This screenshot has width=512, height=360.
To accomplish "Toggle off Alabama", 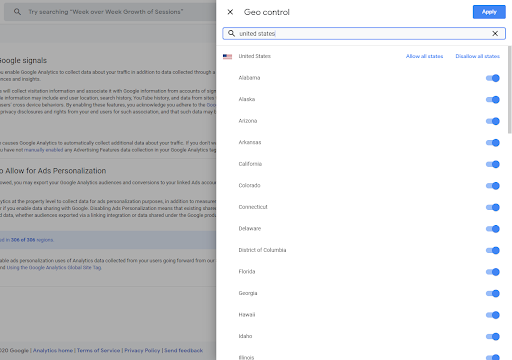I will pyautogui.click(x=492, y=78).
